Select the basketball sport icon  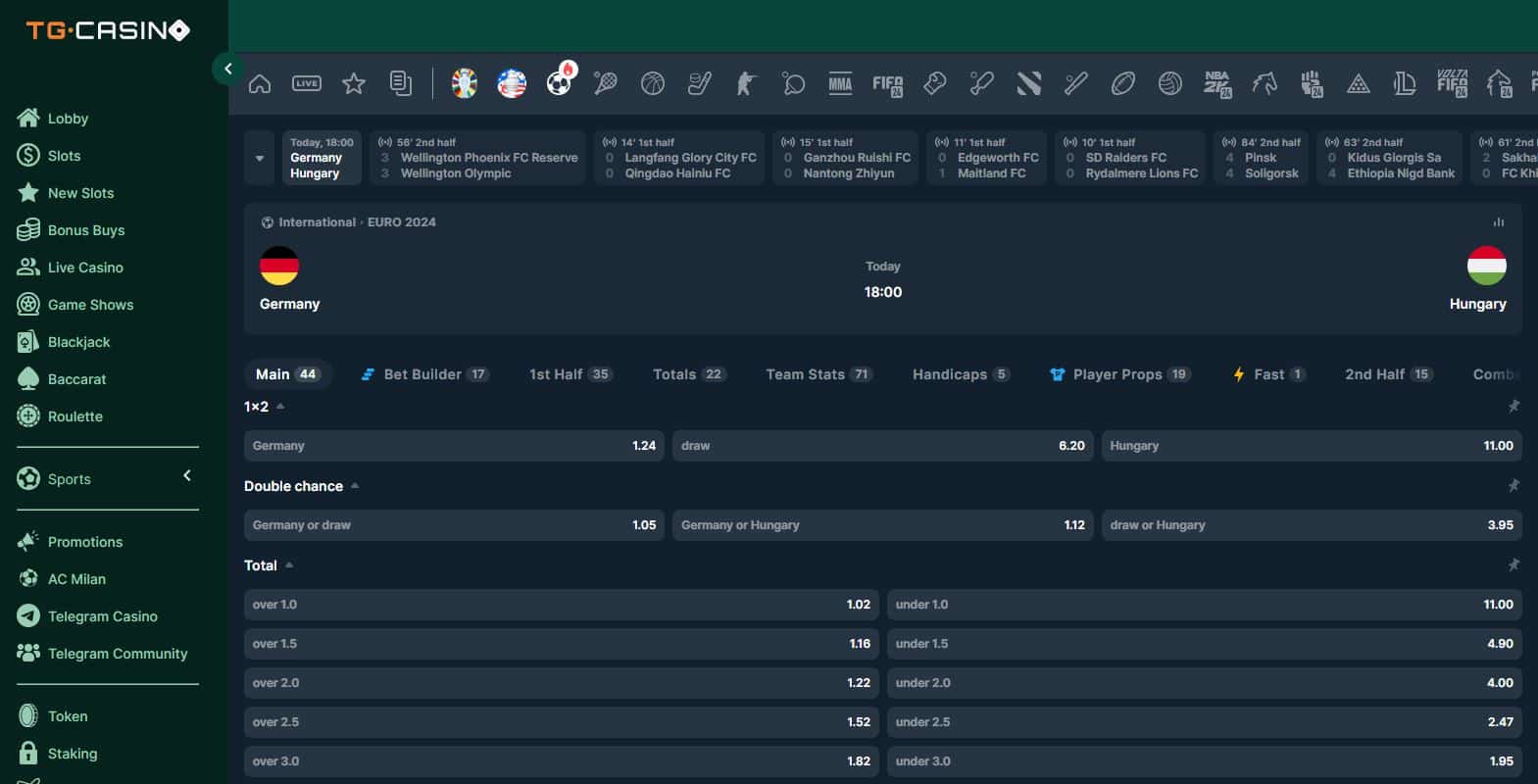(653, 83)
